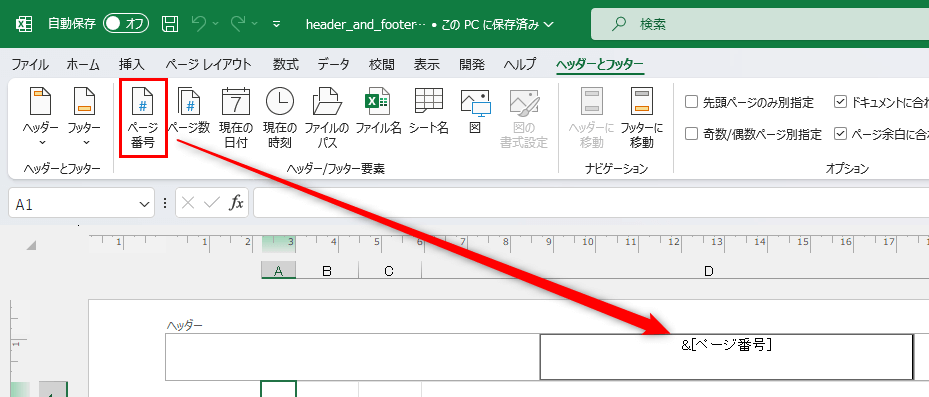Click Go to Footer (フッターに移動)

[x=642, y=118]
